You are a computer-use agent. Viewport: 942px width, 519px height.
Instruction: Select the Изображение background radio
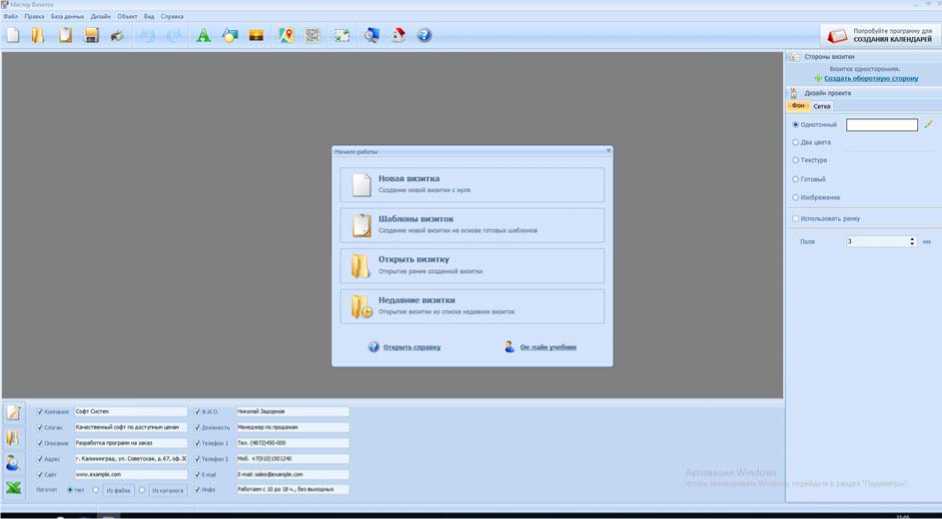795,197
